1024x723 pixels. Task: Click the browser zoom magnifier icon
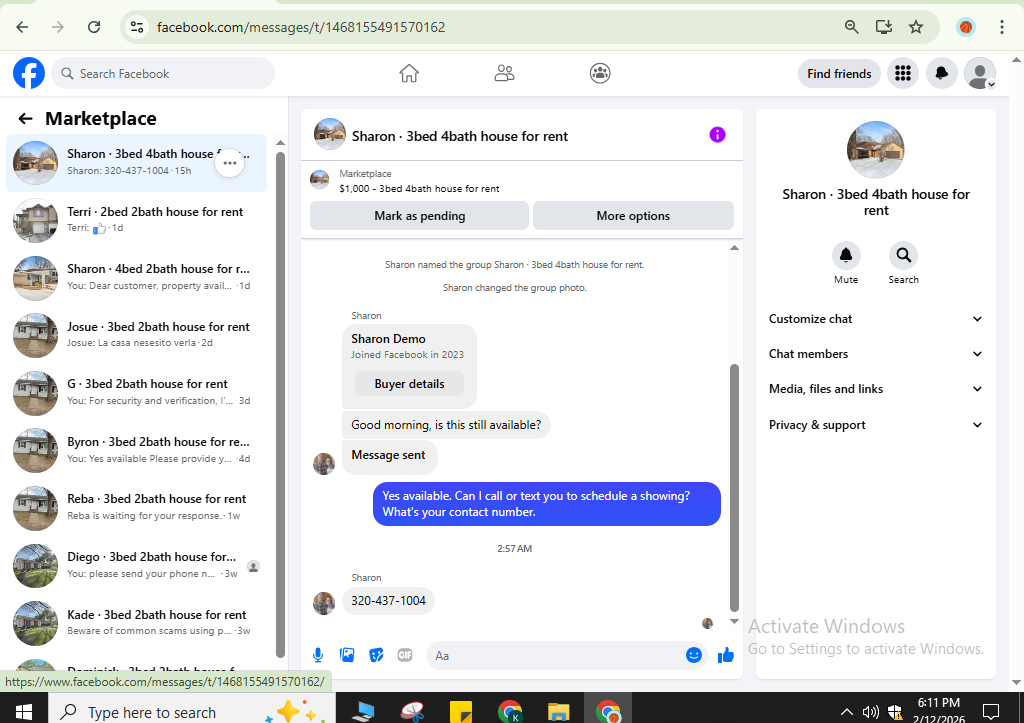click(x=851, y=27)
